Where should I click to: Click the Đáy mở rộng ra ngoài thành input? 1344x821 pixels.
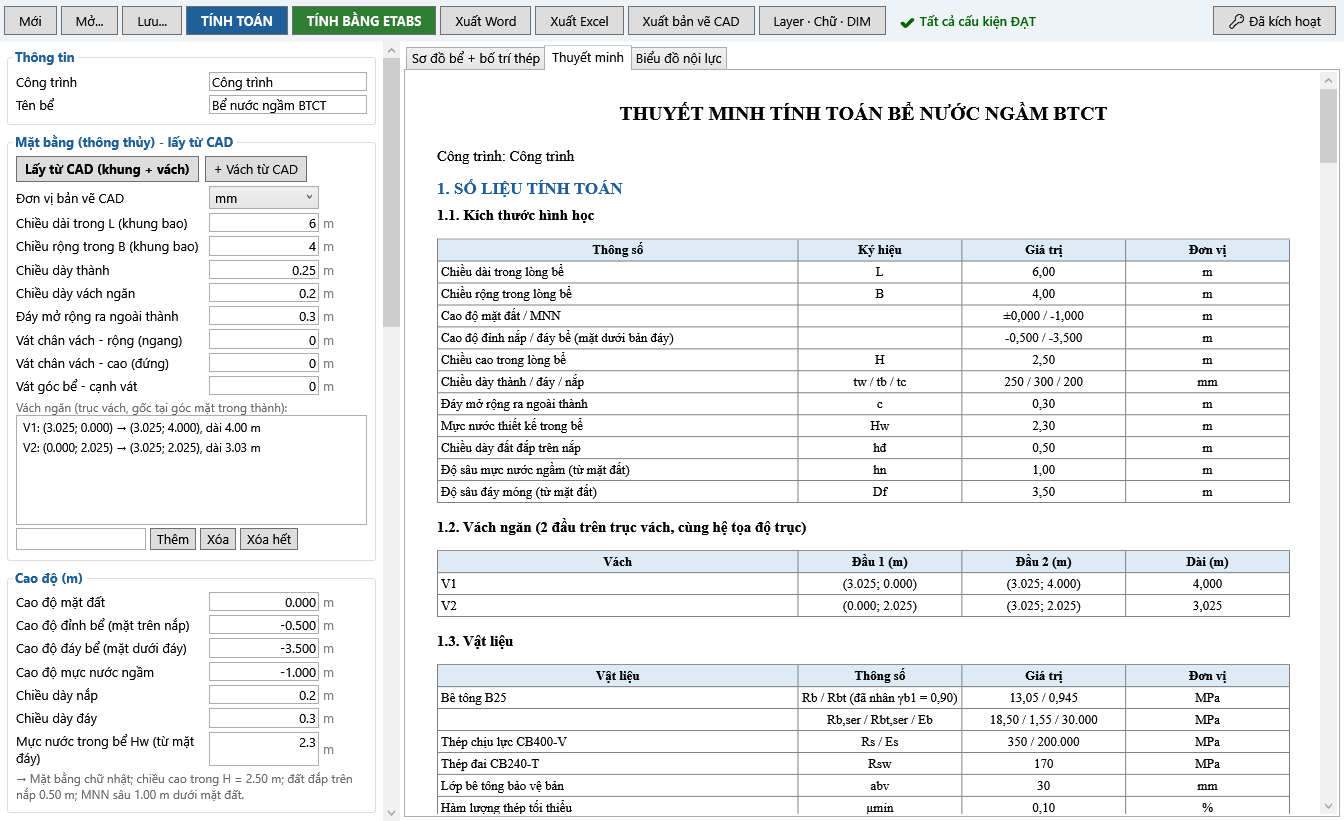(x=264, y=316)
